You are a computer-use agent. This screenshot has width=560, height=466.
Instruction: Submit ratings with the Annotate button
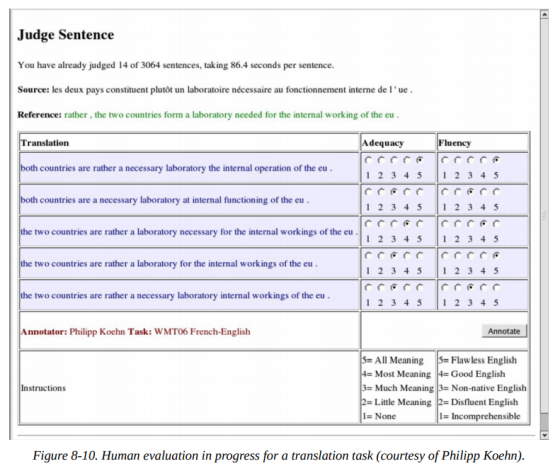click(504, 331)
